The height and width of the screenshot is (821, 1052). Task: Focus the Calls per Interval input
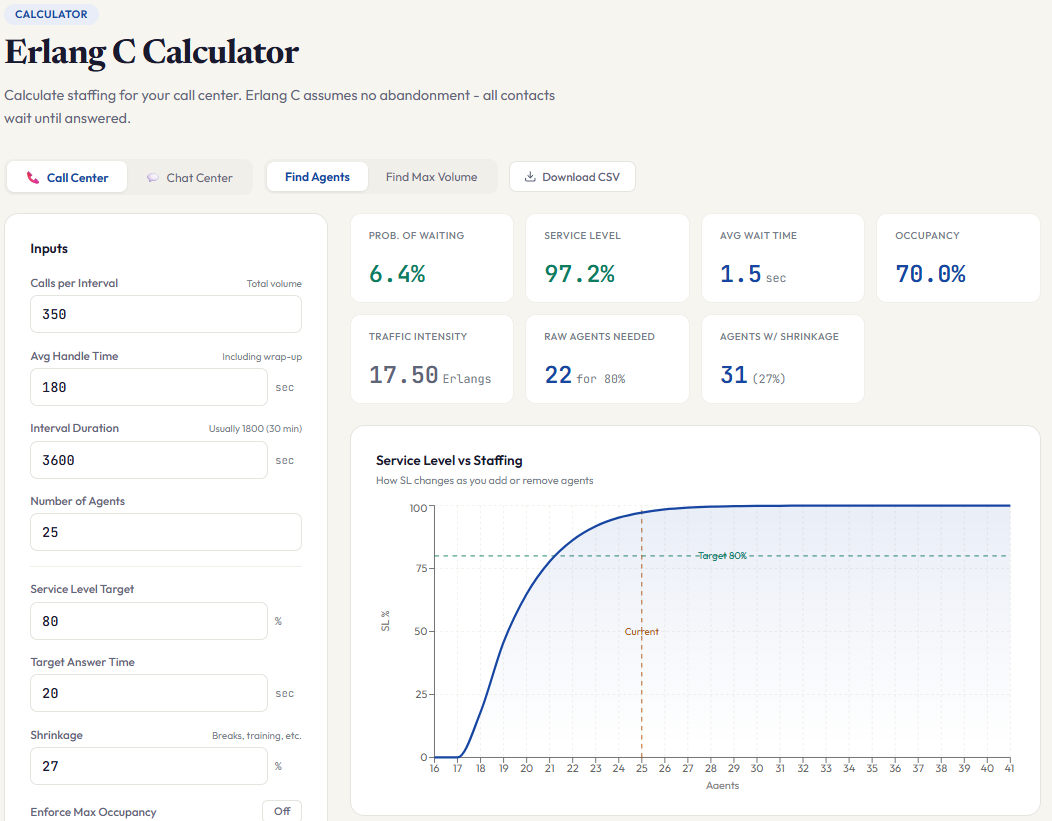165,313
